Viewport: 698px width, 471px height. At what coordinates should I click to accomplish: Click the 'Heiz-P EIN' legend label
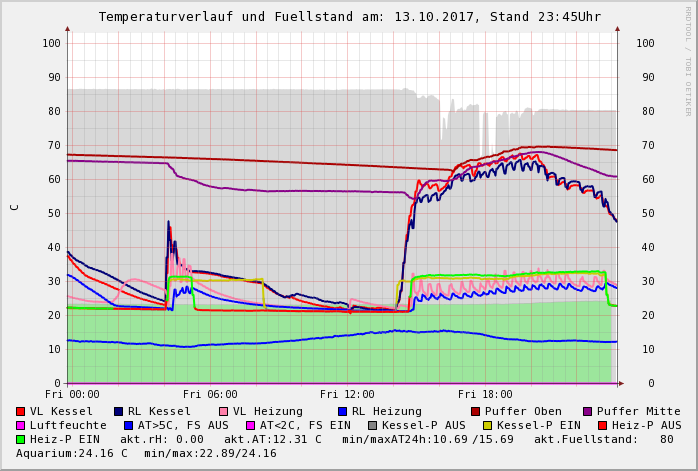(x=65, y=439)
